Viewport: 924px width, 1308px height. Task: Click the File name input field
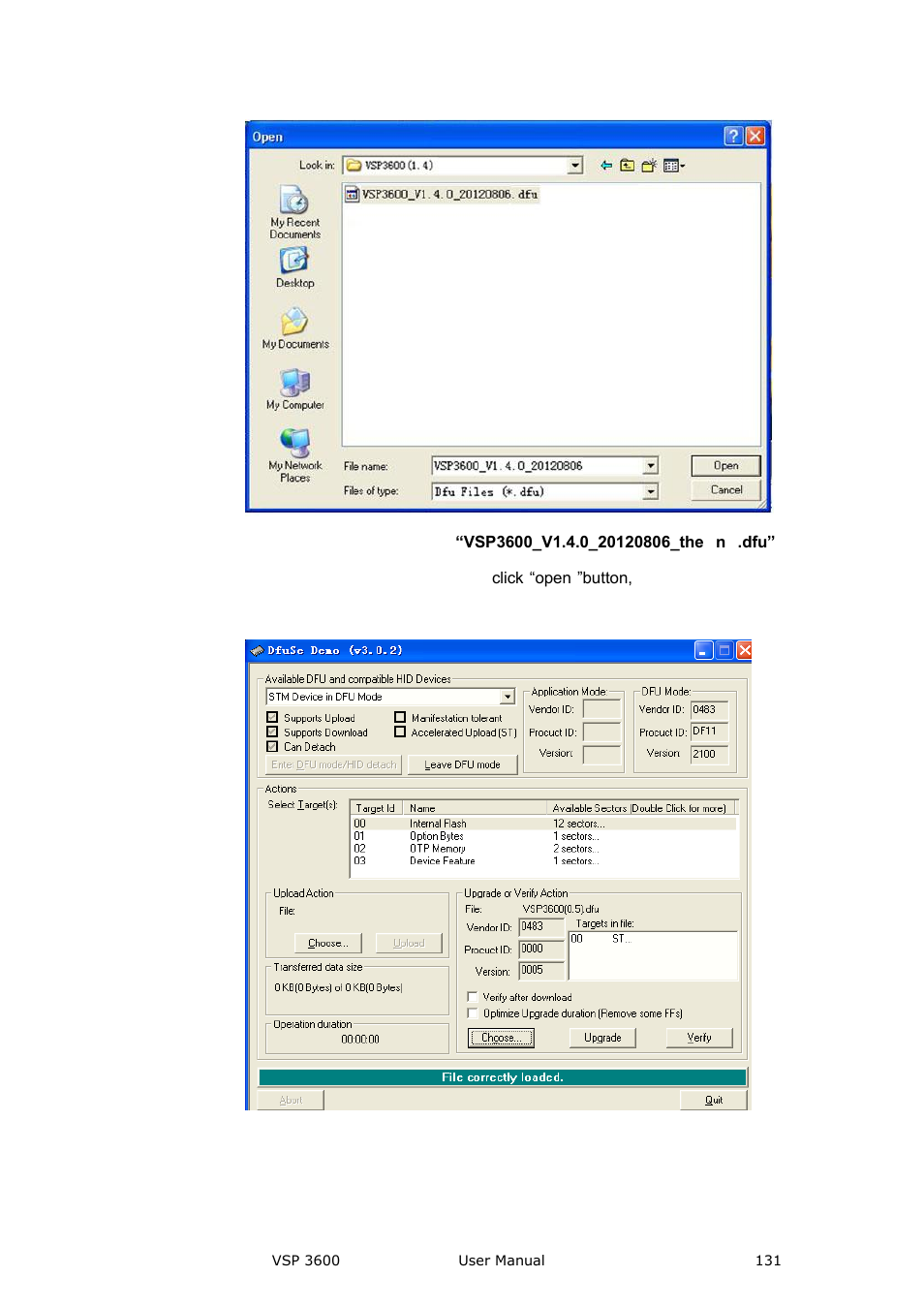pyautogui.click(x=538, y=466)
